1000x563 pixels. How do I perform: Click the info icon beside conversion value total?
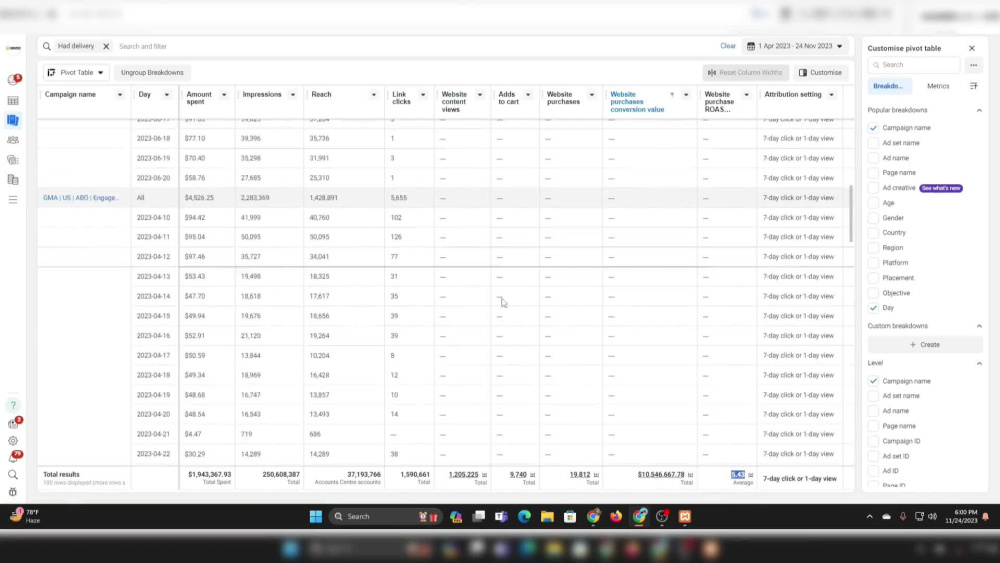point(690,475)
